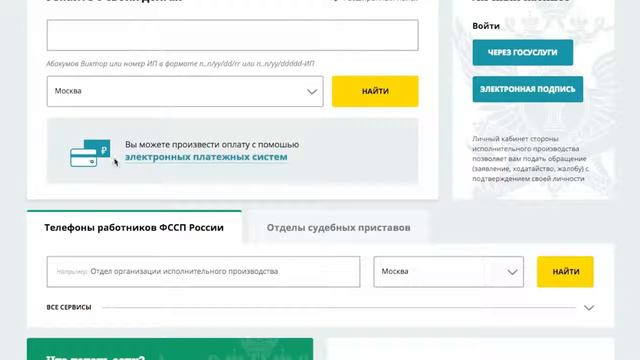Click the department search field for employee phones
This screenshot has width=640, height=360.
point(203,271)
